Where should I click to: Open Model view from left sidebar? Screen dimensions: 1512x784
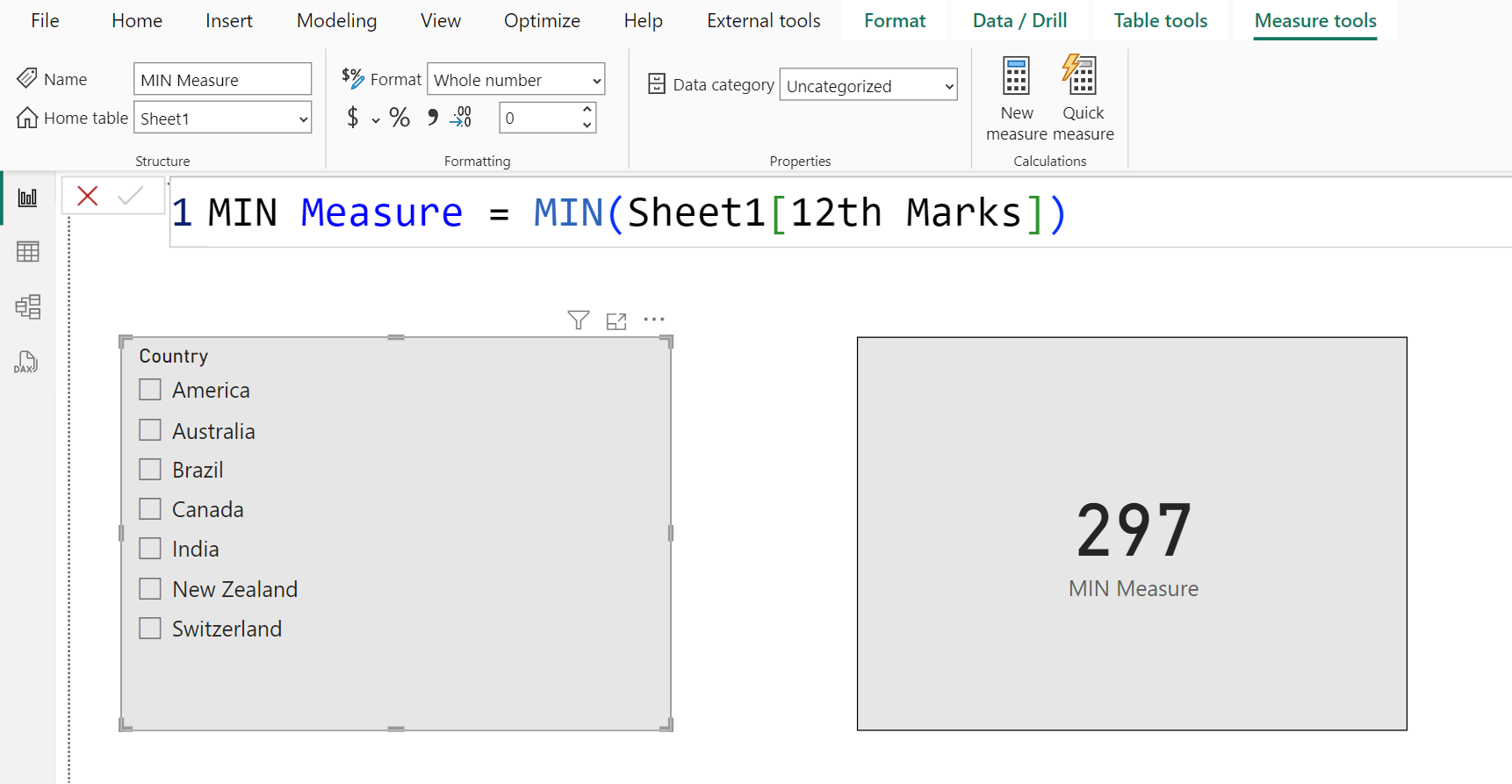coord(27,306)
